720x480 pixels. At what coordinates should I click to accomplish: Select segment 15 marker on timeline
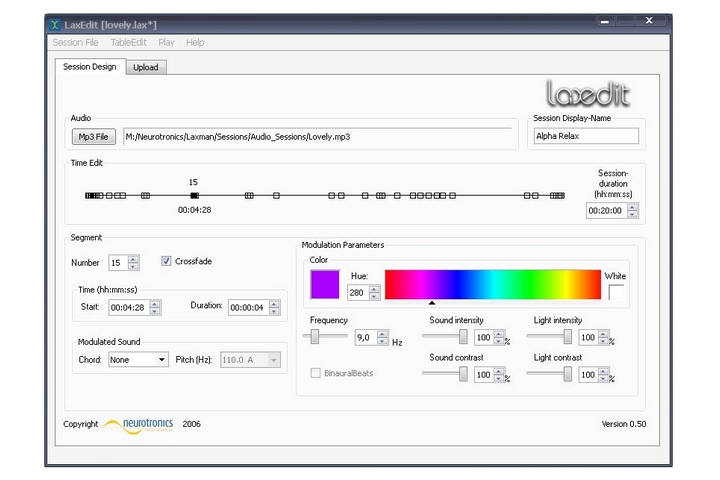[194, 196]
